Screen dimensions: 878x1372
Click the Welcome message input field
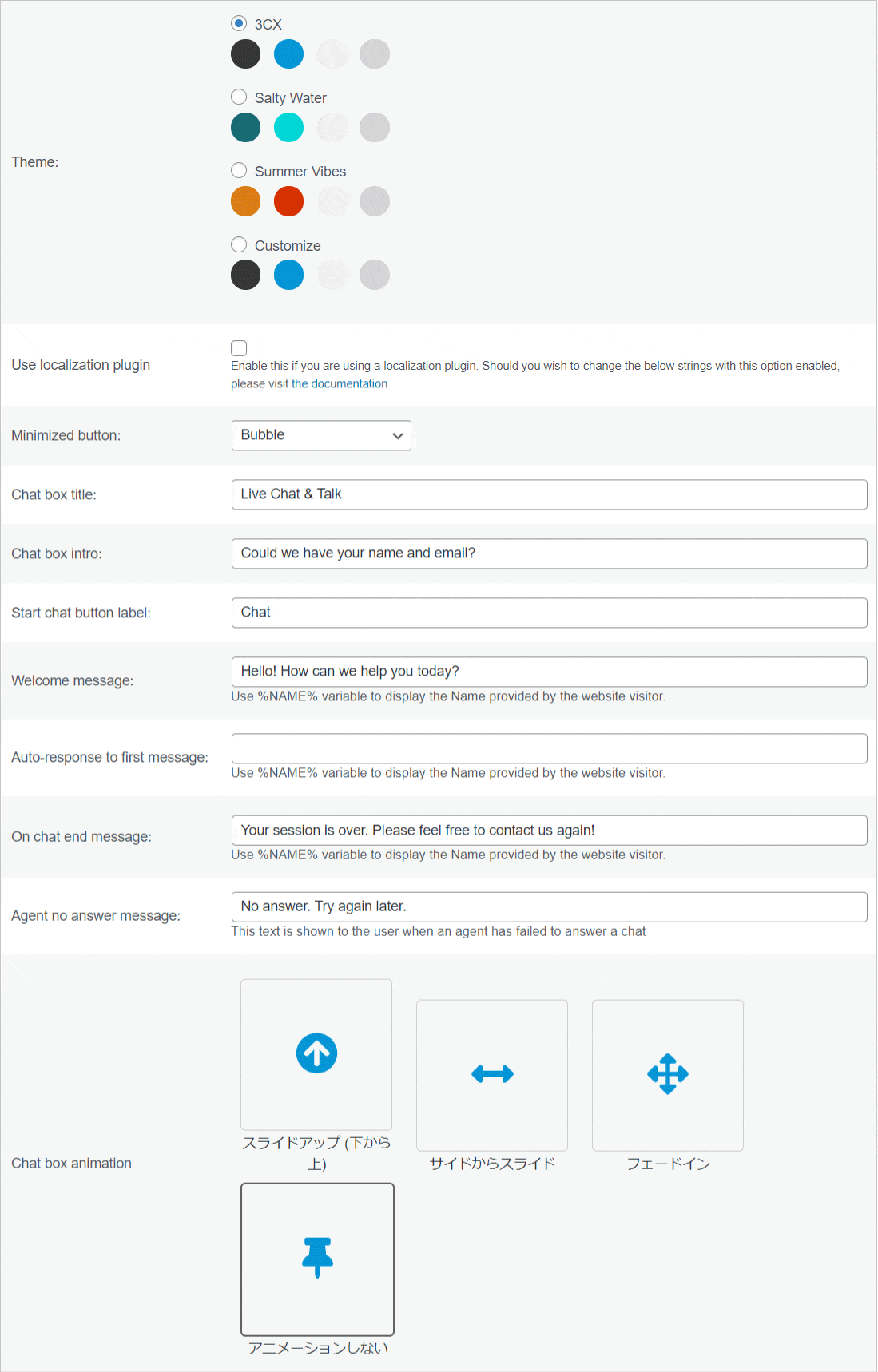[x=549, y=672]
